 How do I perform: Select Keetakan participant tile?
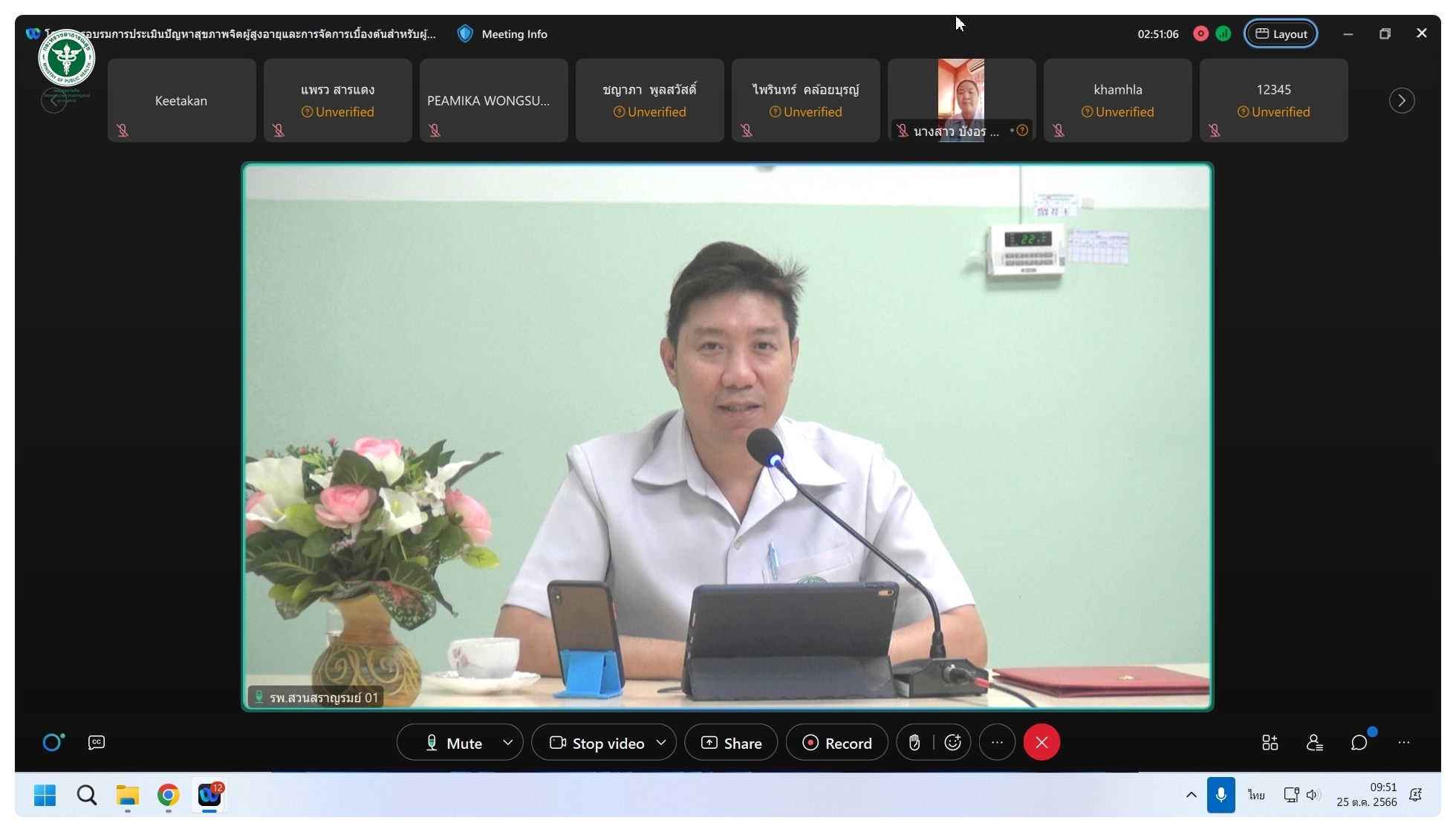(x=182, y=100)
